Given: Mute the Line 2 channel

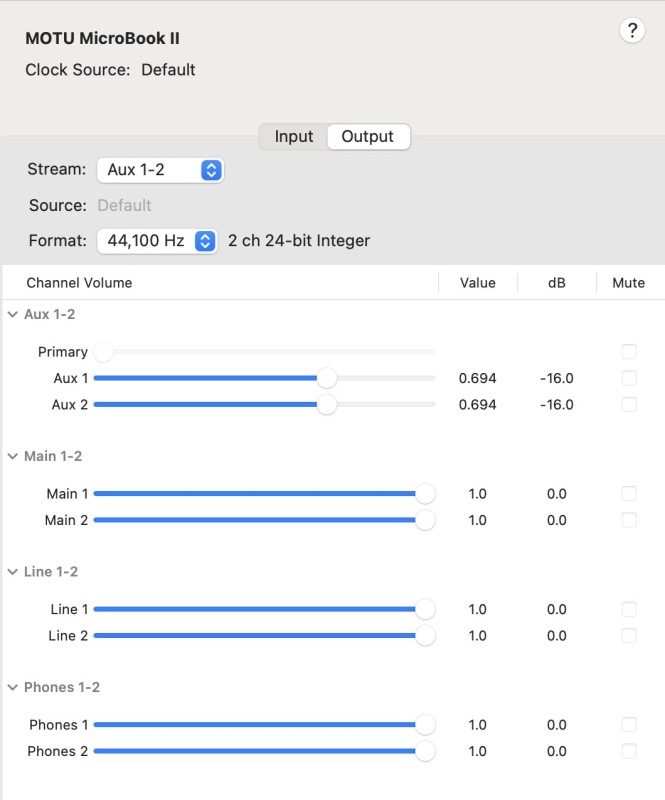Looking at the screenshot, I should (629, 636).
